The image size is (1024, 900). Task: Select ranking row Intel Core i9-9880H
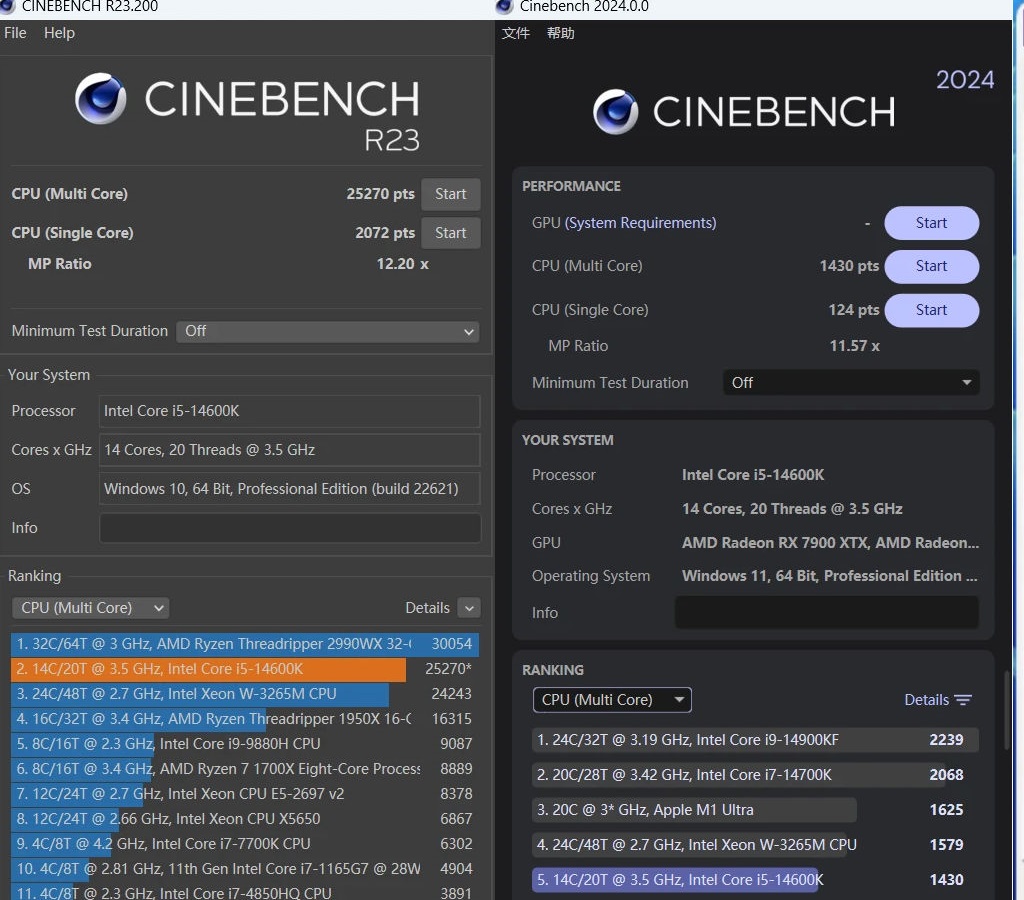pos(245,744)
